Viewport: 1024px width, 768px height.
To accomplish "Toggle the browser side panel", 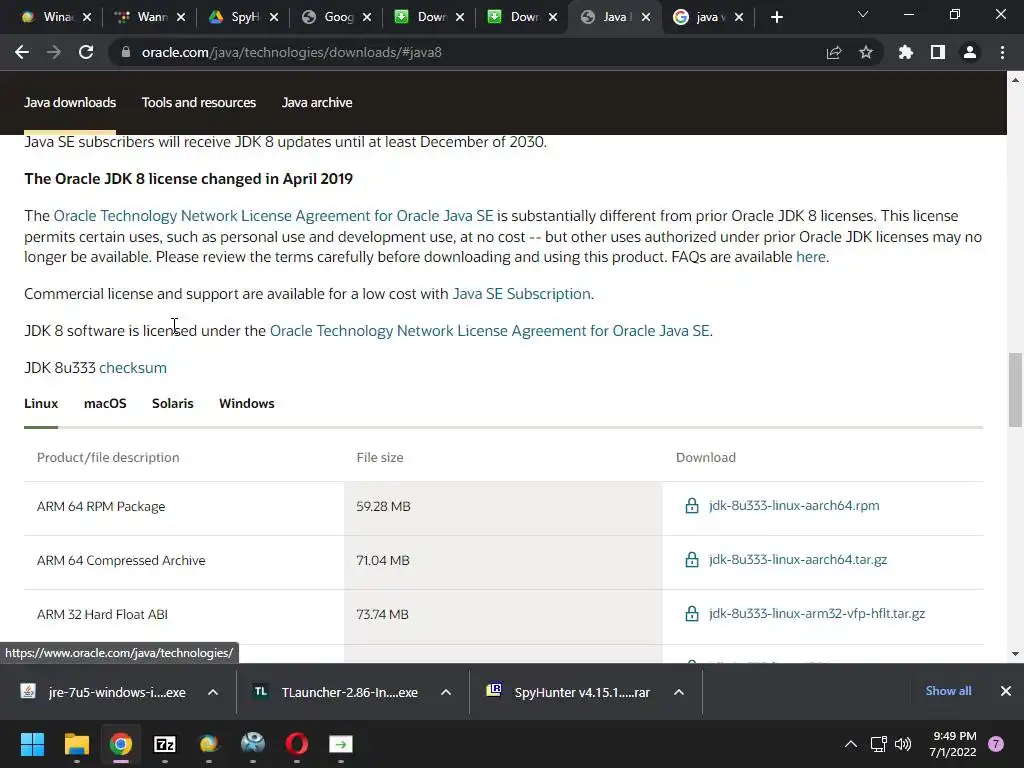I will click(x=938, y=52).
